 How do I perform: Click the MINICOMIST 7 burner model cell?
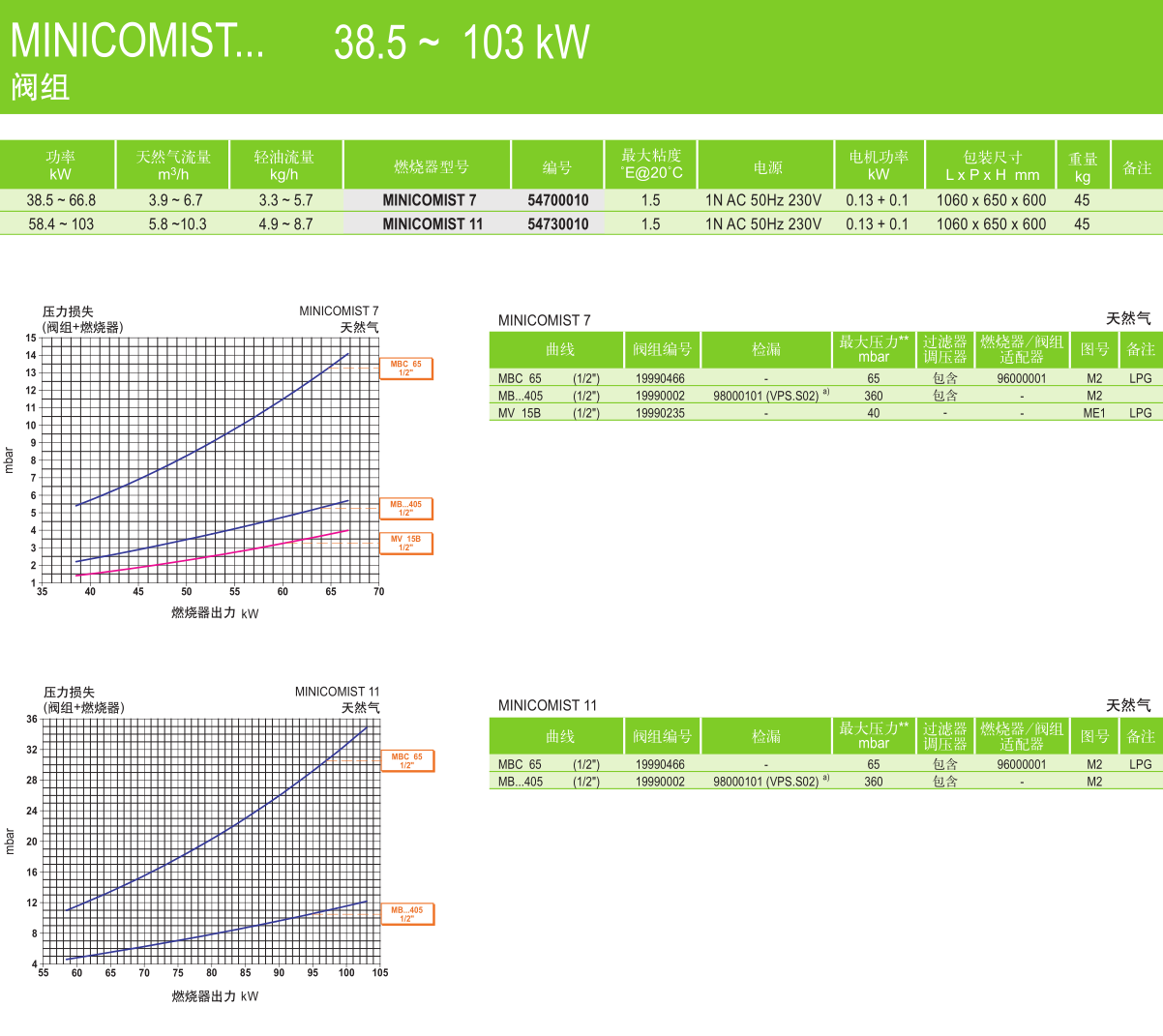pos(429,200)
